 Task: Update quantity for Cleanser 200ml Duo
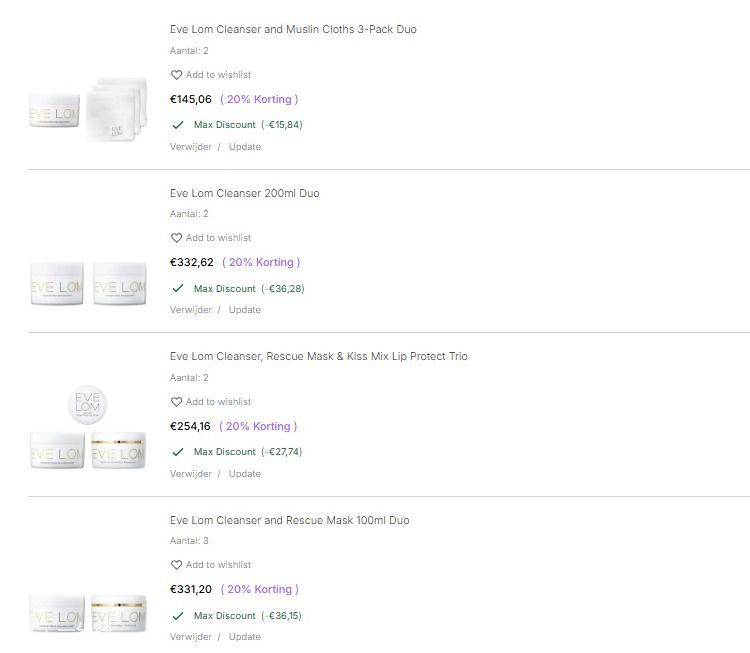(x=244, y=310)
